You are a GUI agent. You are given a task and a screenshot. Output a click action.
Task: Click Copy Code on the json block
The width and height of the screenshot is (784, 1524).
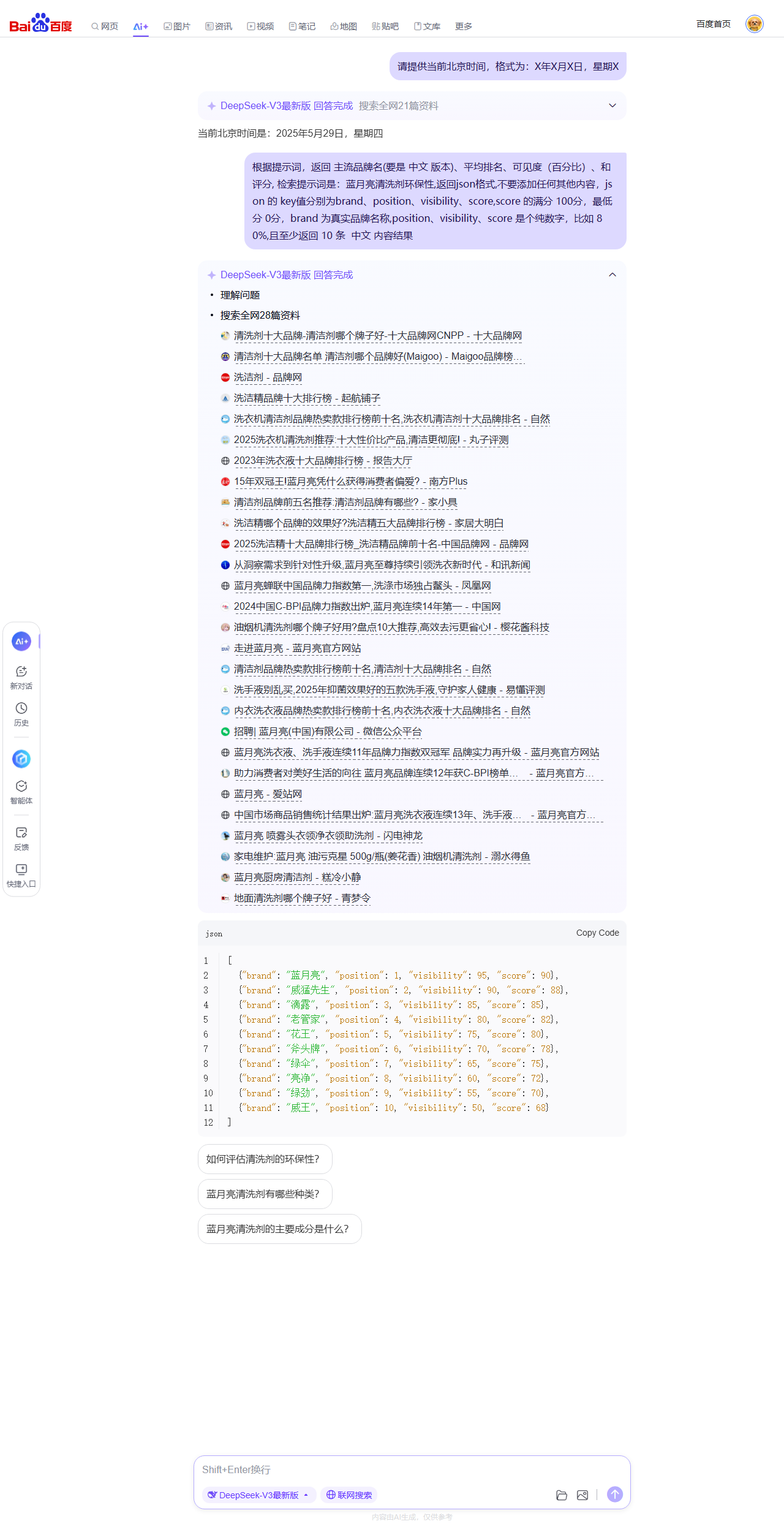click(597, 933)
